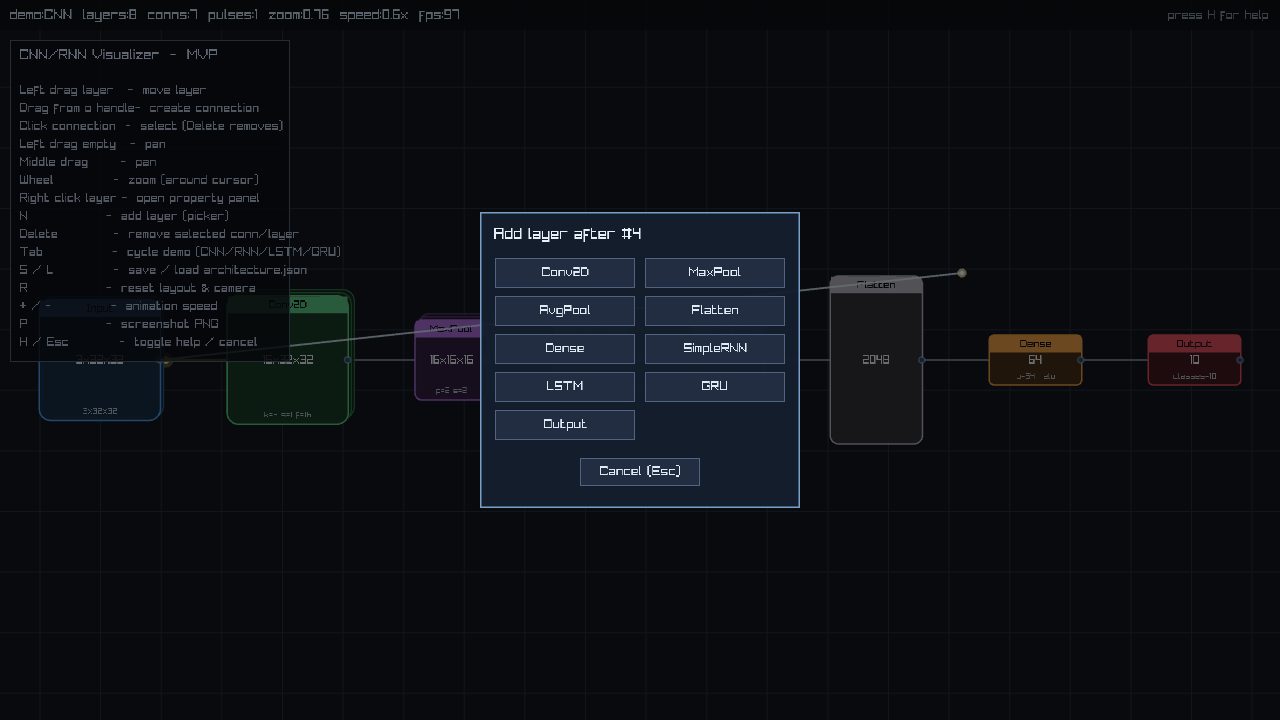Click the purple MaxPool 16x16x16 node
Screen dimensions: 1280x720
447,360
